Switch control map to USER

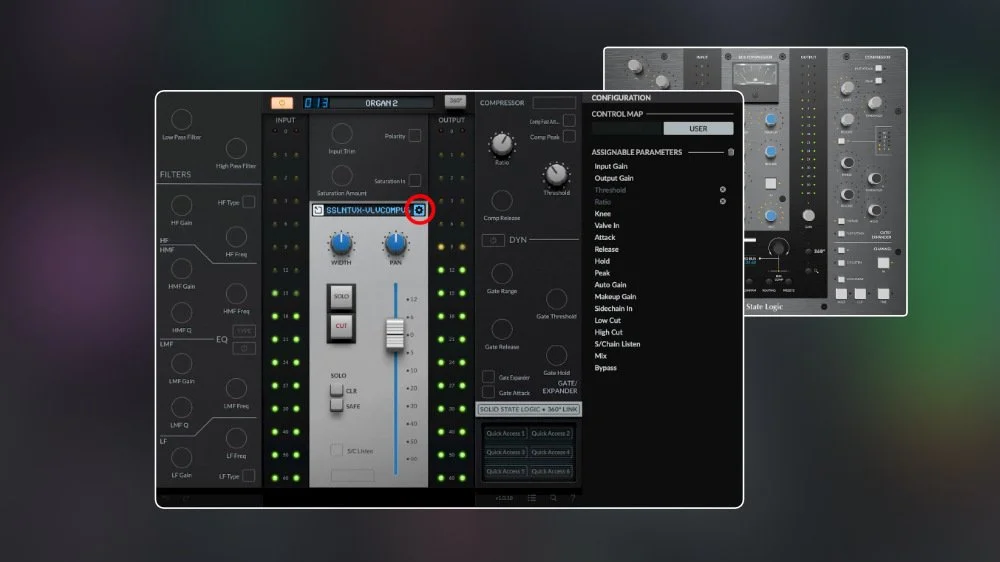(x=698, y=128)
